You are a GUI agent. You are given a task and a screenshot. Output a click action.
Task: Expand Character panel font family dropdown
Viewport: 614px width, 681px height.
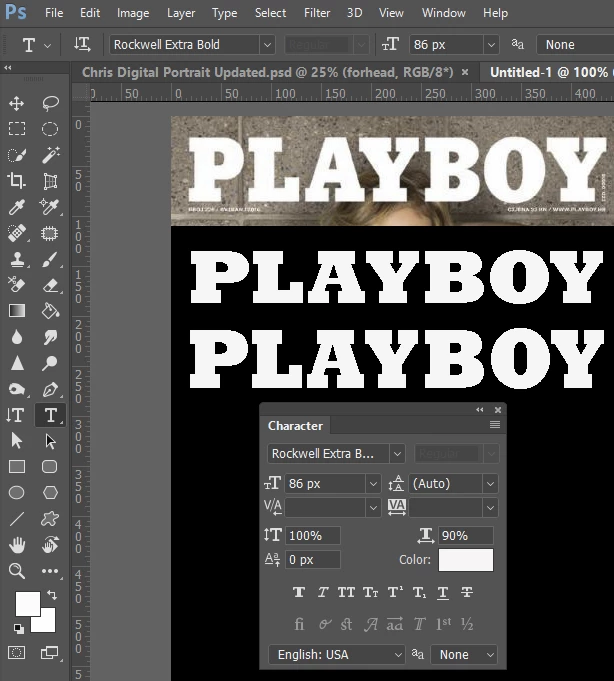coord(397,454)
